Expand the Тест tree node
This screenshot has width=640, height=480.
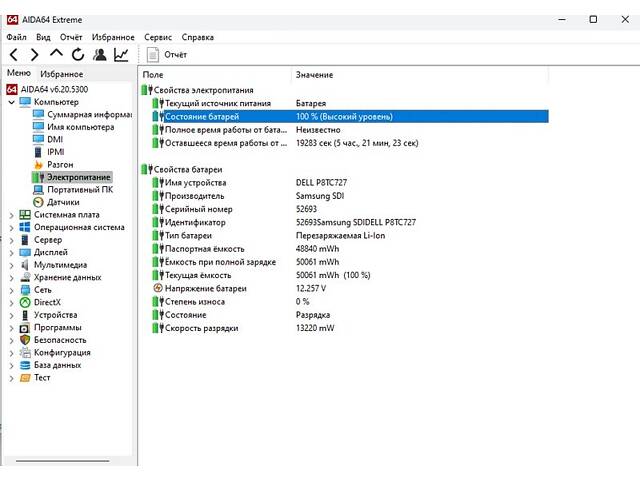click(11, 378)
